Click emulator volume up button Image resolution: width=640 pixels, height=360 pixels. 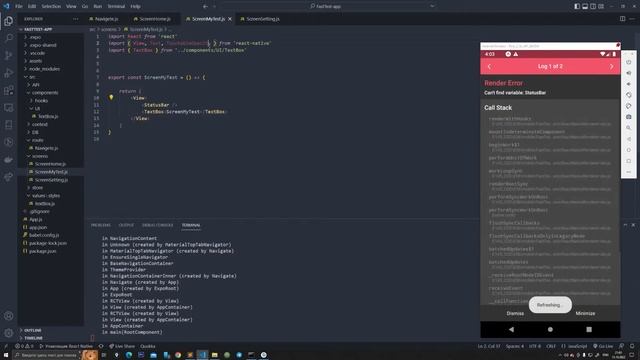(629, 73)
